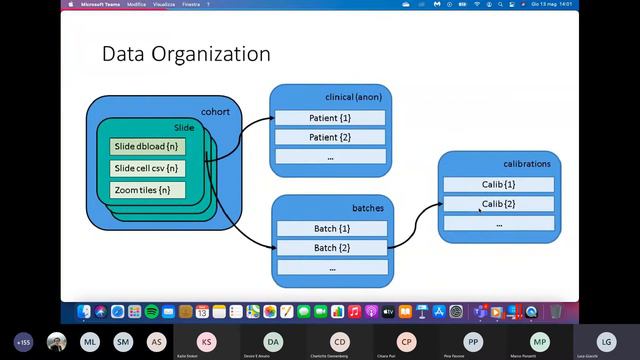Open Mail app in the dock
This screenshot has height=360, width=640.
click(x=168, y=312)
